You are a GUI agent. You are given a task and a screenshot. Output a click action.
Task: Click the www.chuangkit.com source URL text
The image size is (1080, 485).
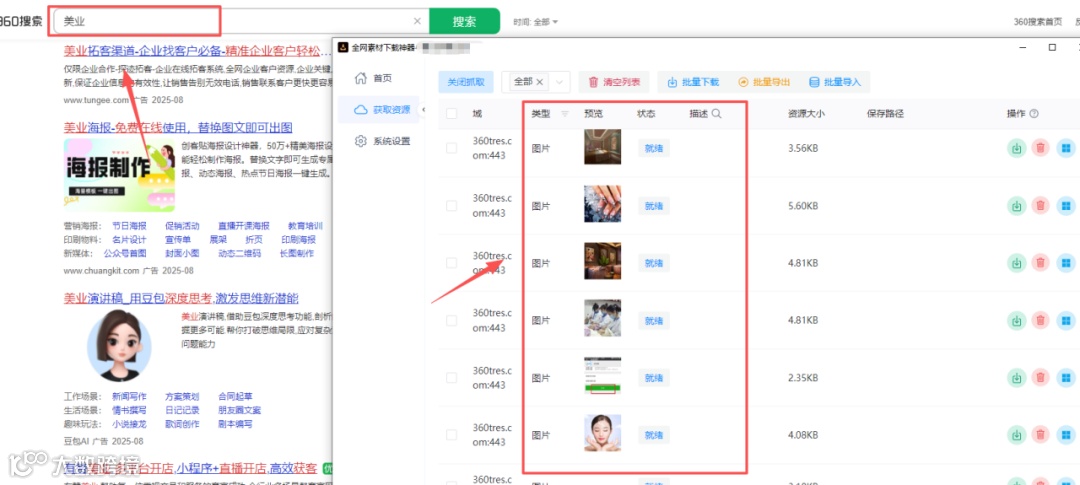coord(101,271)
